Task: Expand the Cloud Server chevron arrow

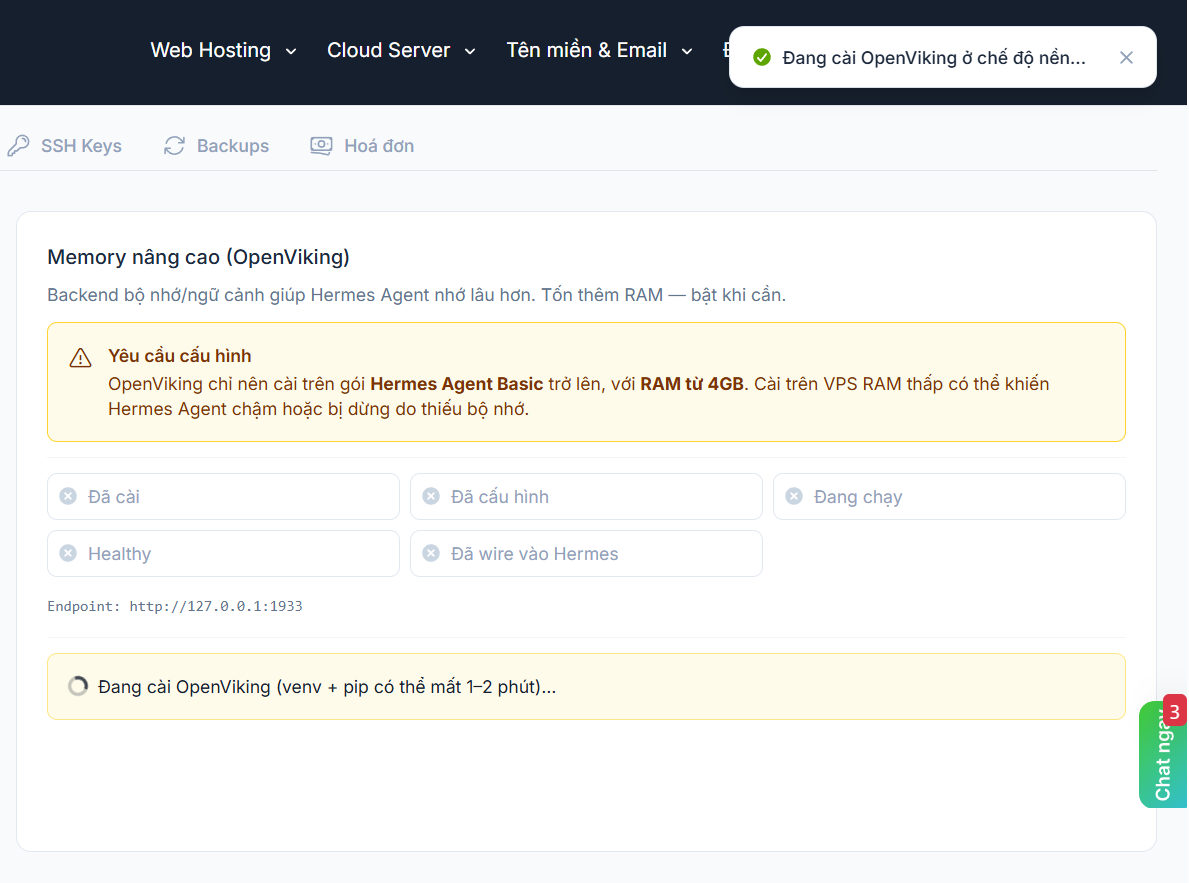Action: click(x=470, y=52)
